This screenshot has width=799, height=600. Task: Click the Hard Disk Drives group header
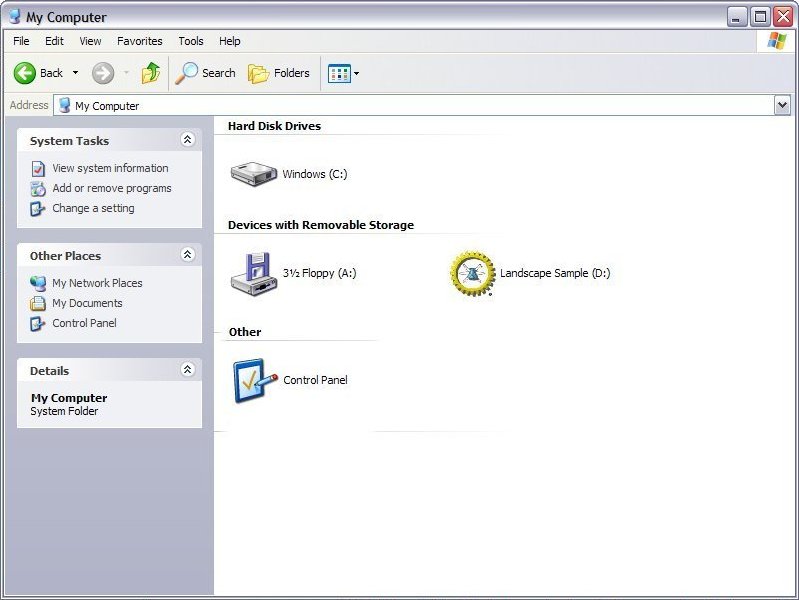(x=274, y=126)
